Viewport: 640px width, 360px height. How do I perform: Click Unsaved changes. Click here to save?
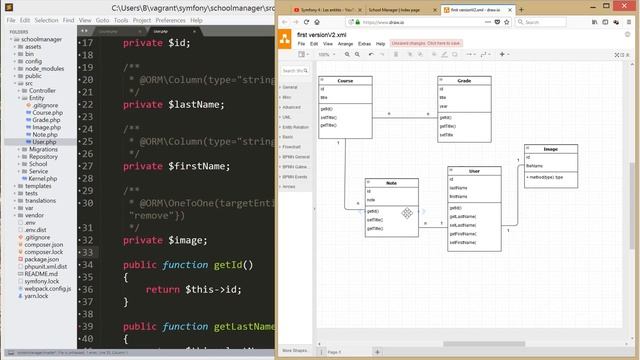[426, 43]
